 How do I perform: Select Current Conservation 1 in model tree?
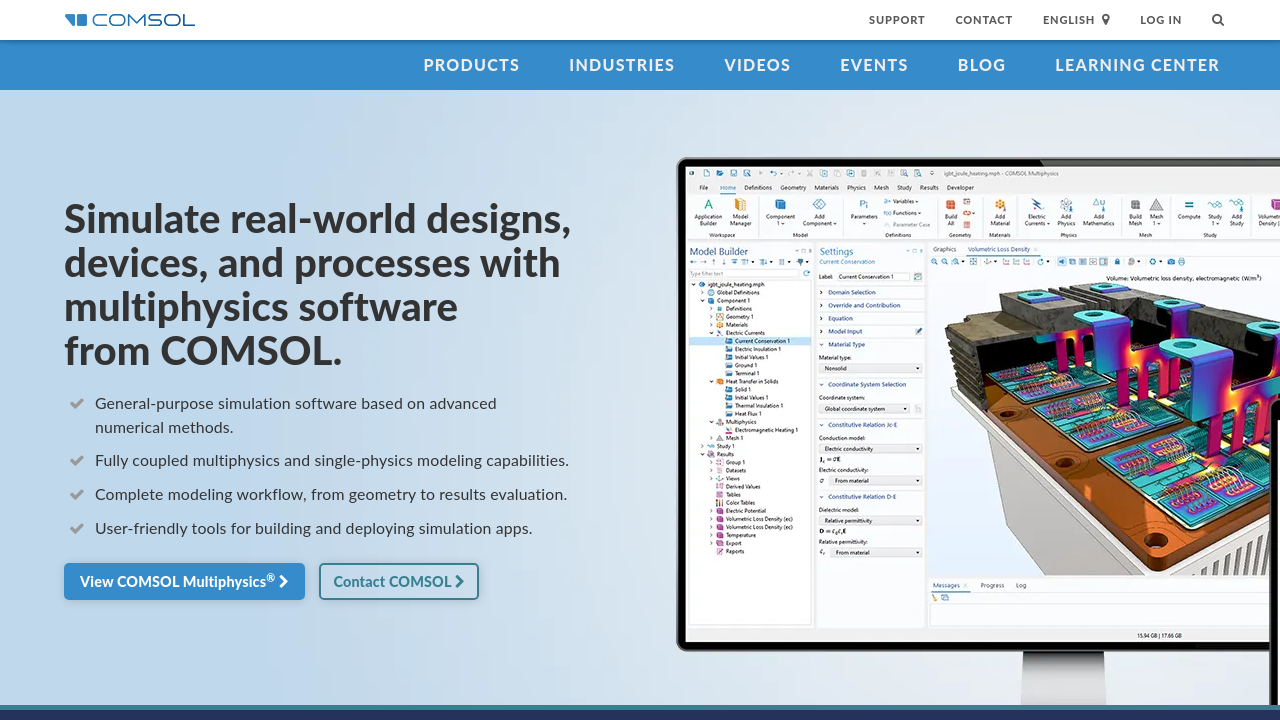tap(762, 341)
